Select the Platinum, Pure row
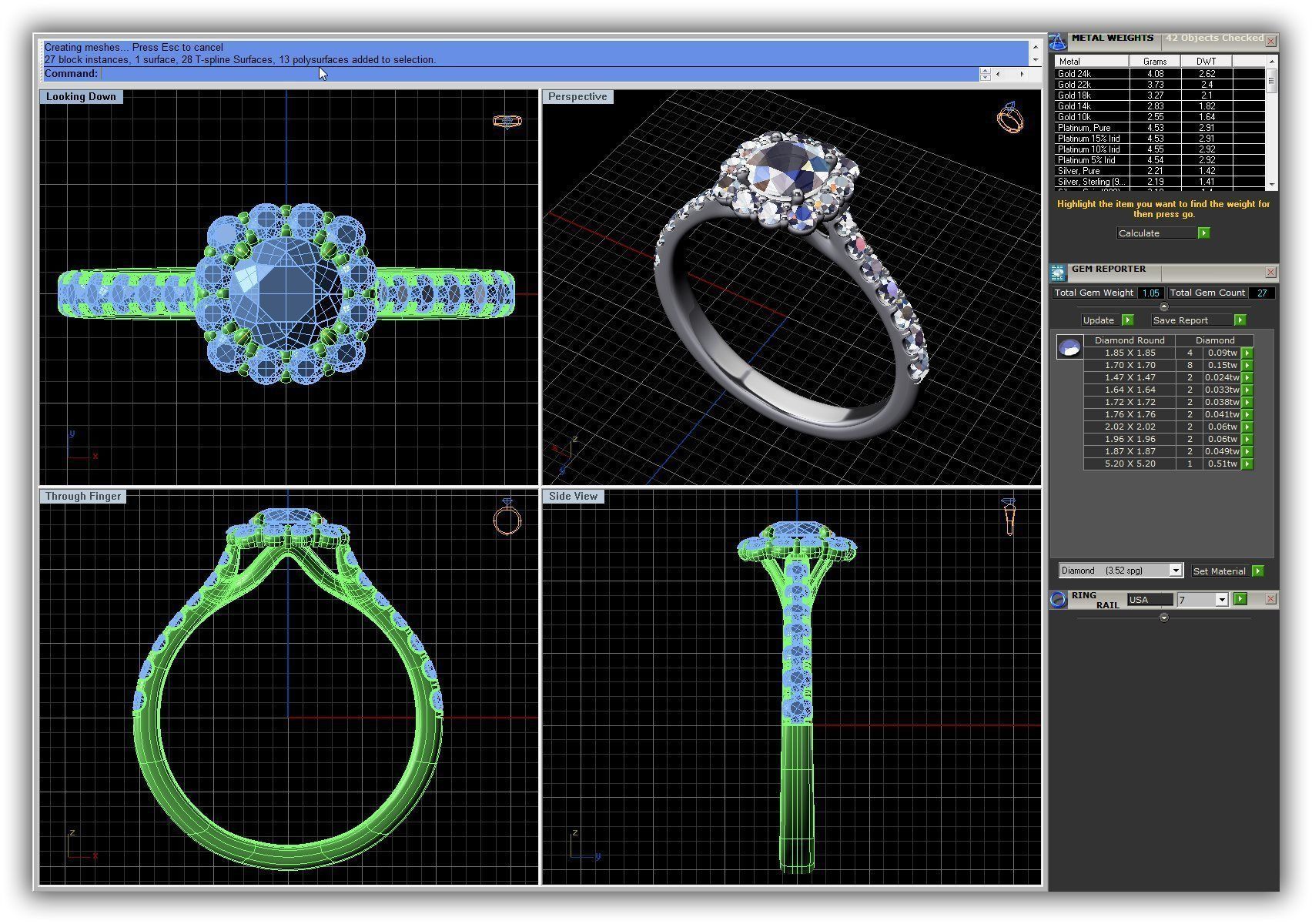Screen dimensions: 1312x924 (1160, 128)
